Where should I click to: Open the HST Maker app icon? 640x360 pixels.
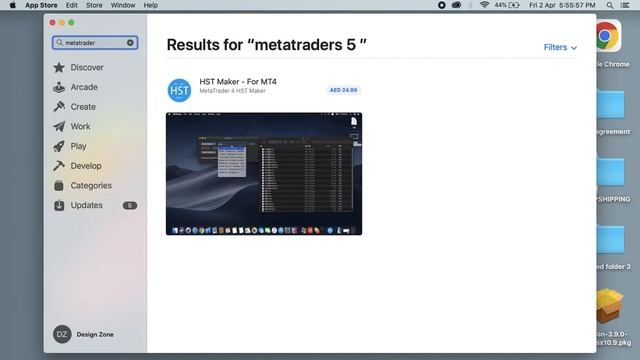(x=179, y=90)
